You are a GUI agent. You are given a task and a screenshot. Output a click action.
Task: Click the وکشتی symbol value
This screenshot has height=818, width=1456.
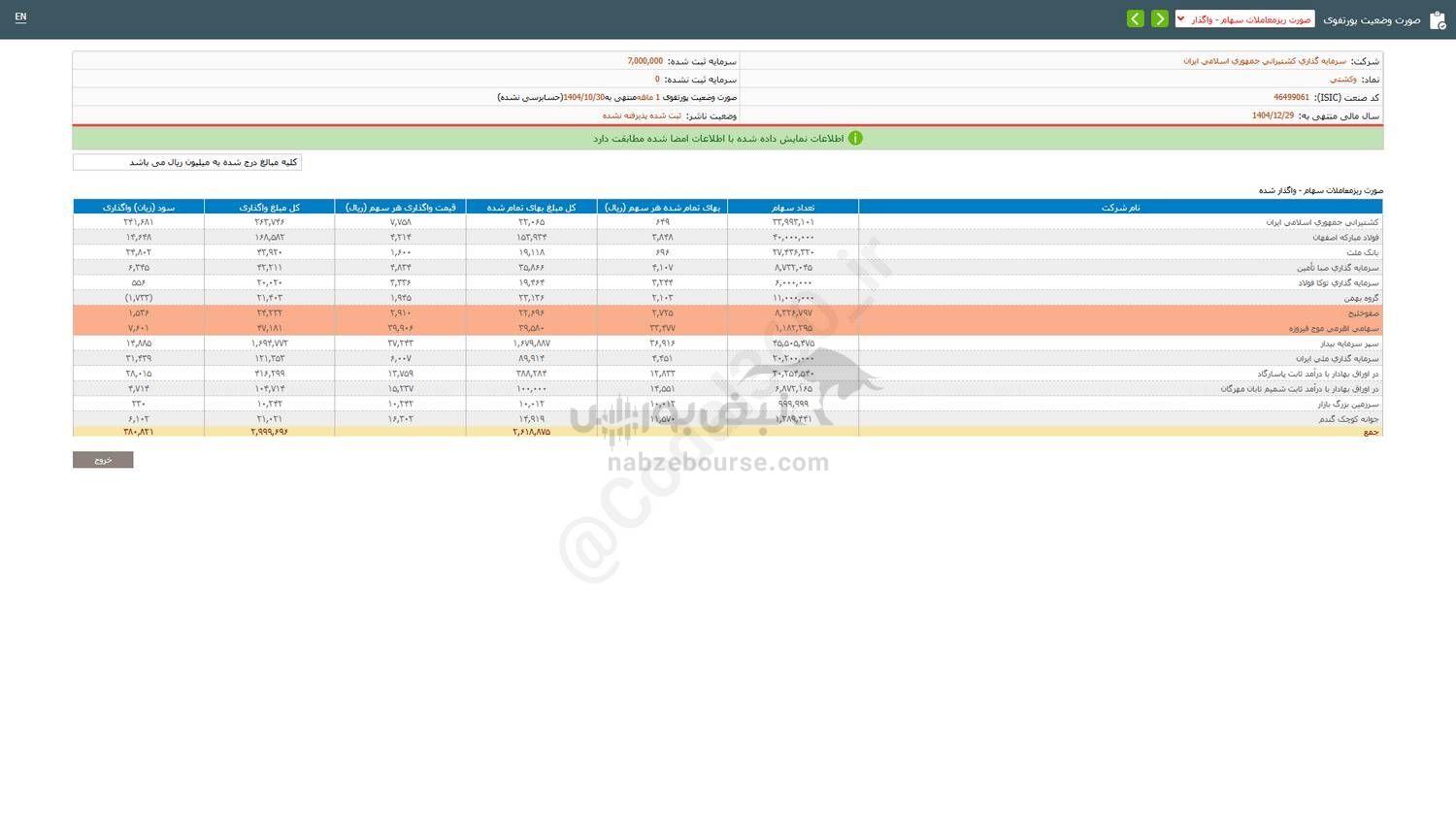[1342, 80]
